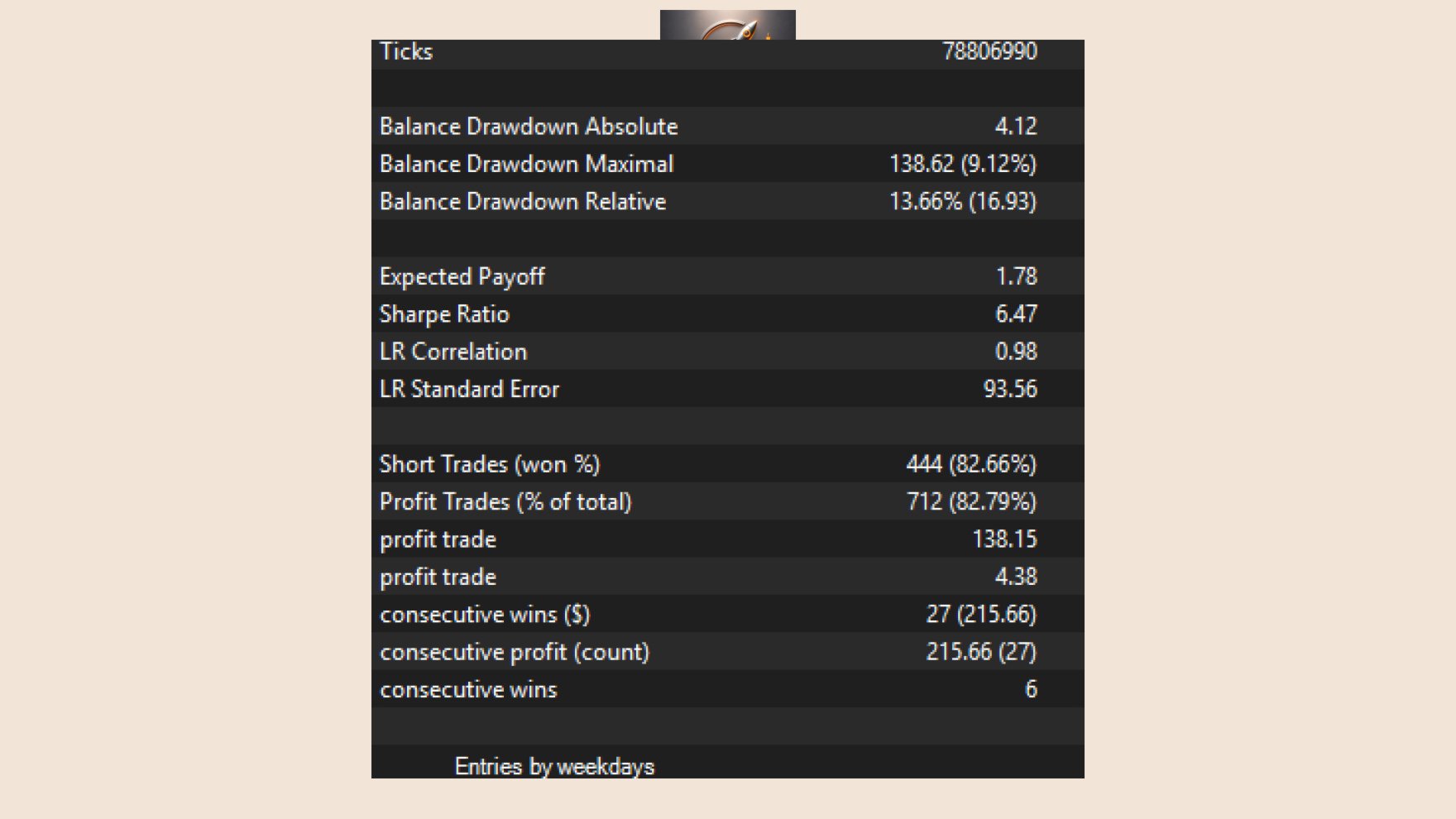Screen dimensions: 1456x819
Task: Click Sharpe Ratio value 6.47
Action: click(1016, 314)
